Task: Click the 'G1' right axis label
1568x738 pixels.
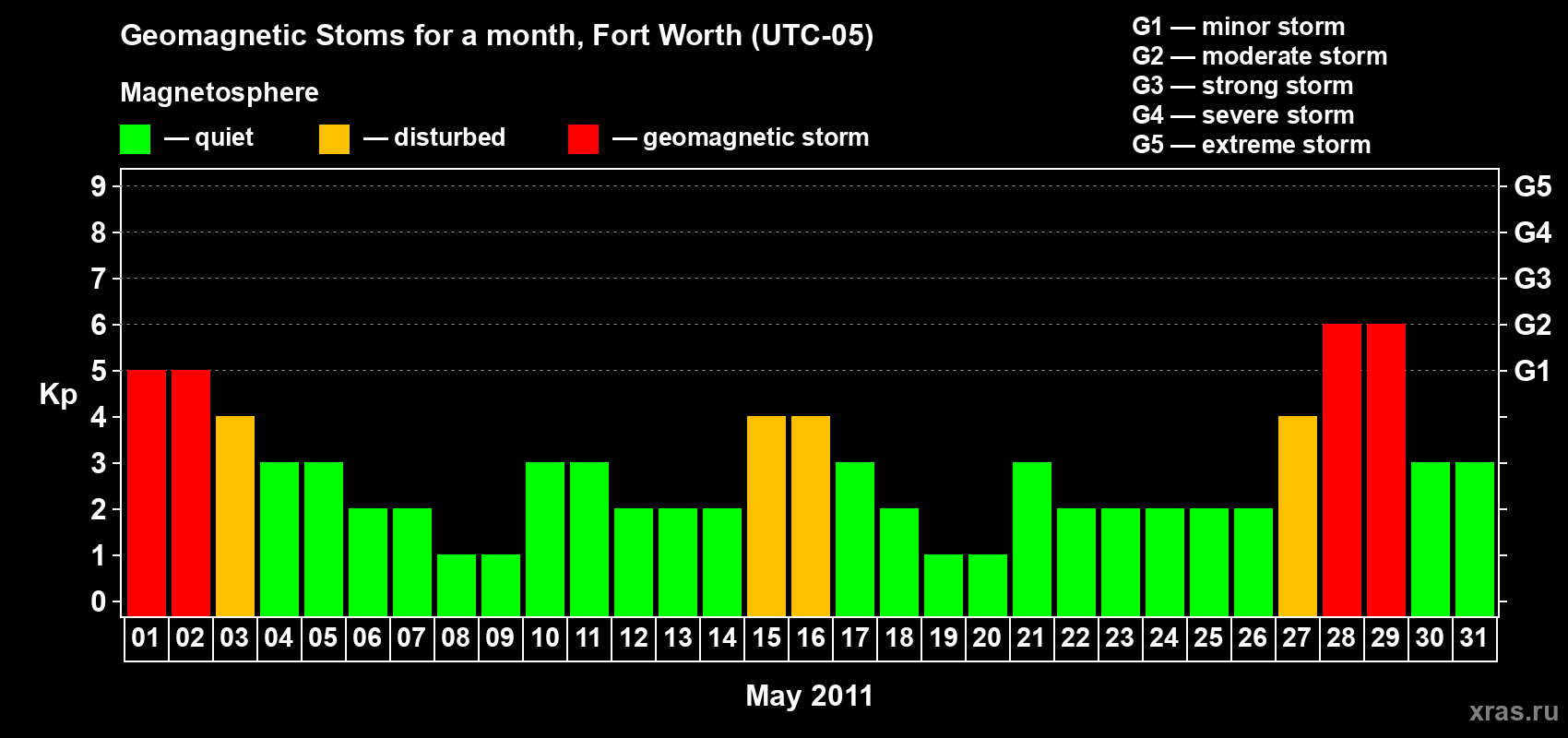Action: 1533,371
